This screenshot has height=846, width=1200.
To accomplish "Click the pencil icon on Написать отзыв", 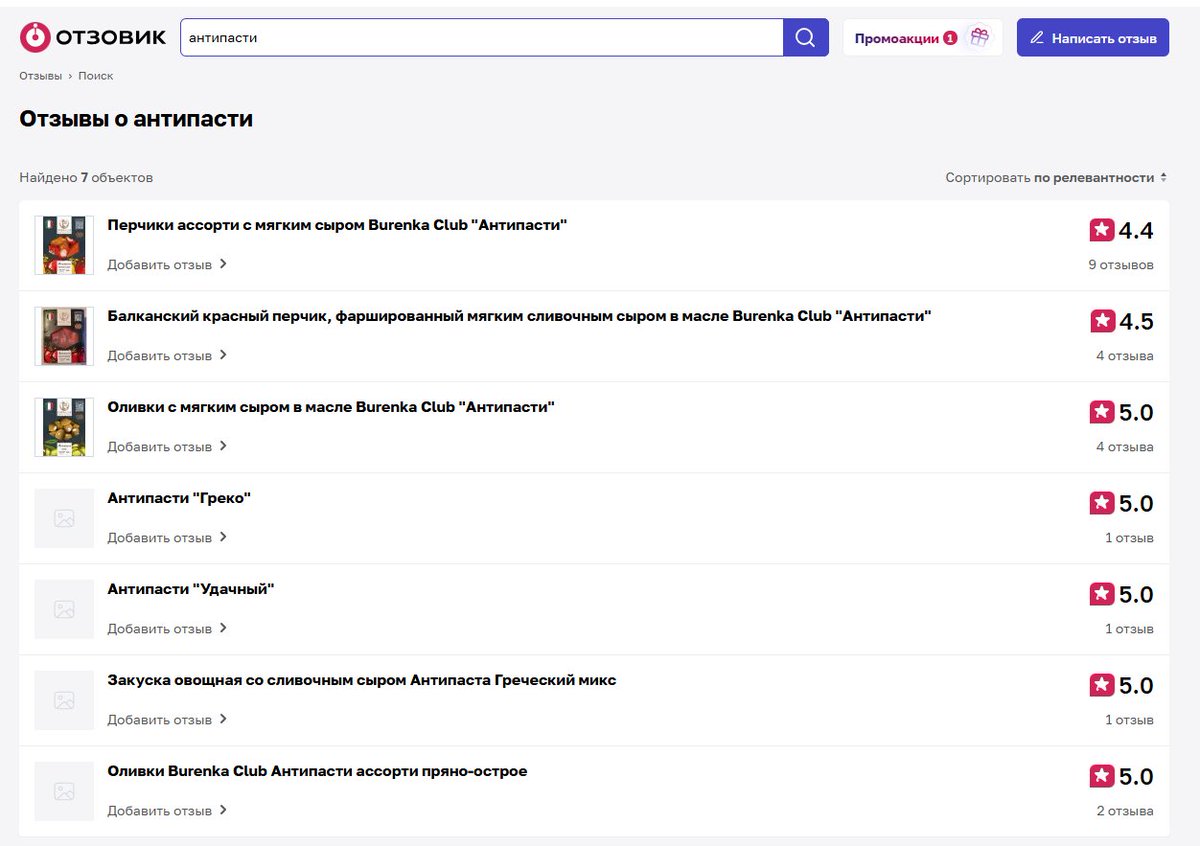I will click(1037, 38).
